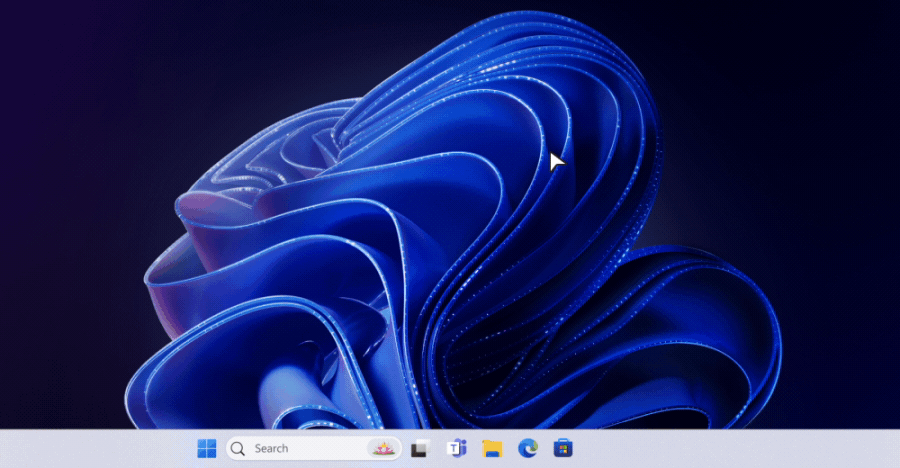
Task: Open Microsoft Store from the taskbar
Action: point(563,448)
